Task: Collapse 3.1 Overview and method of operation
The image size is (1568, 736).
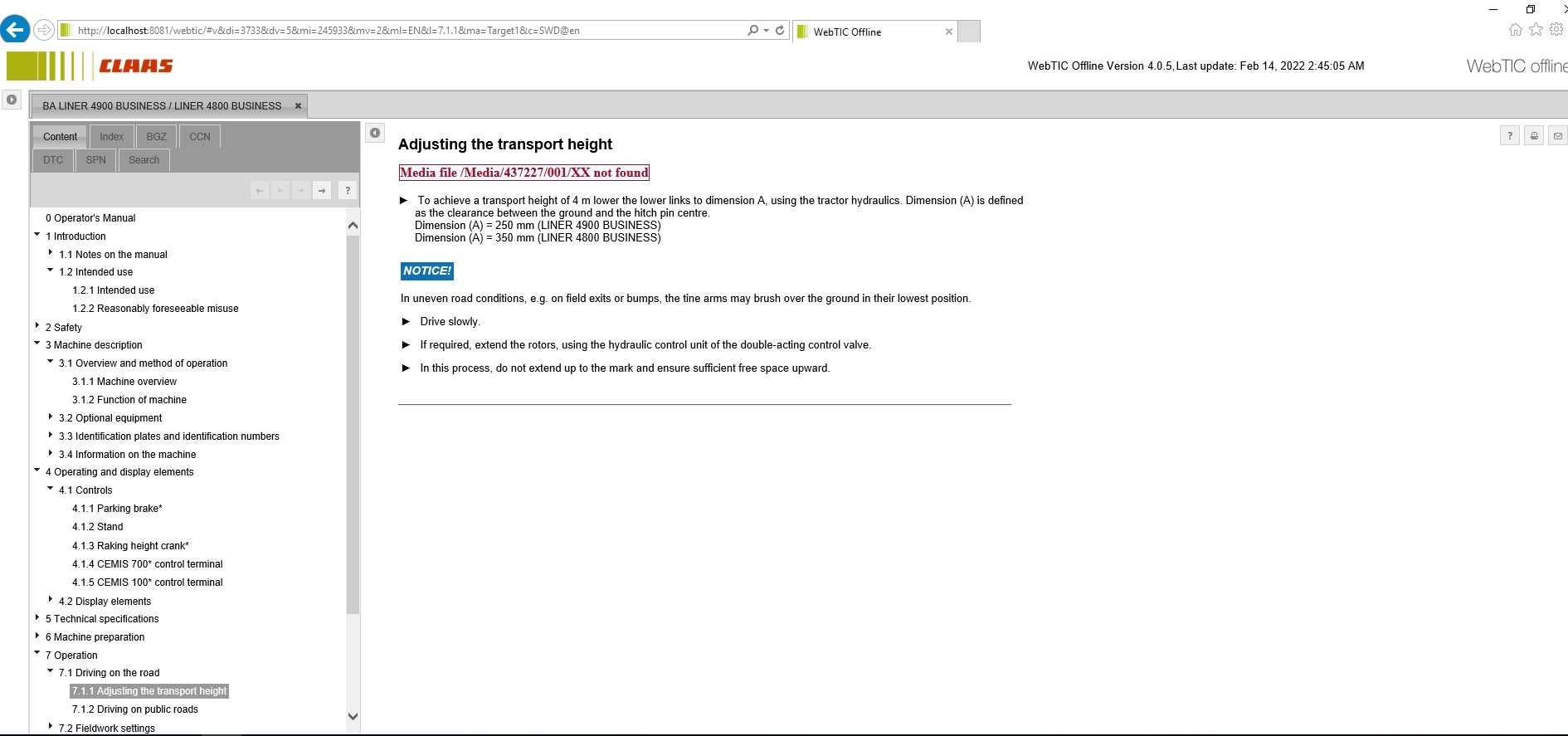Action: pyautogui.click(x=51, y=362)
